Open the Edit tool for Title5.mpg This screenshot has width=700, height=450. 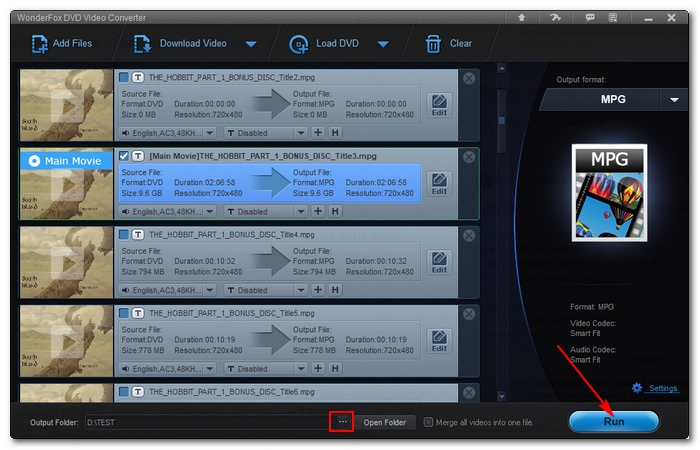click(x=439, y=341)
